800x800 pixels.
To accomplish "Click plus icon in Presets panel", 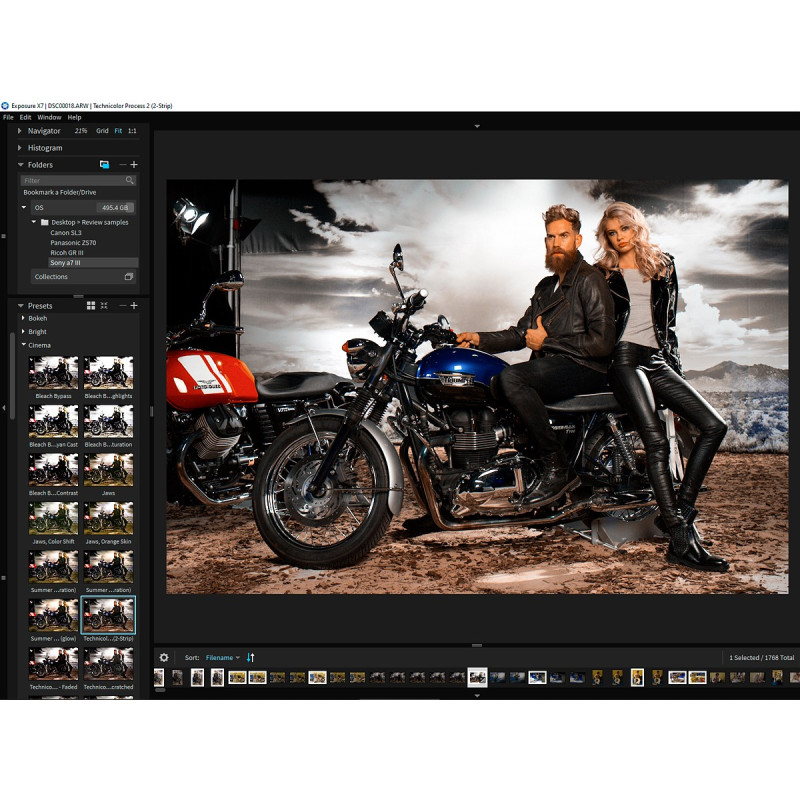I will point(135,305).
